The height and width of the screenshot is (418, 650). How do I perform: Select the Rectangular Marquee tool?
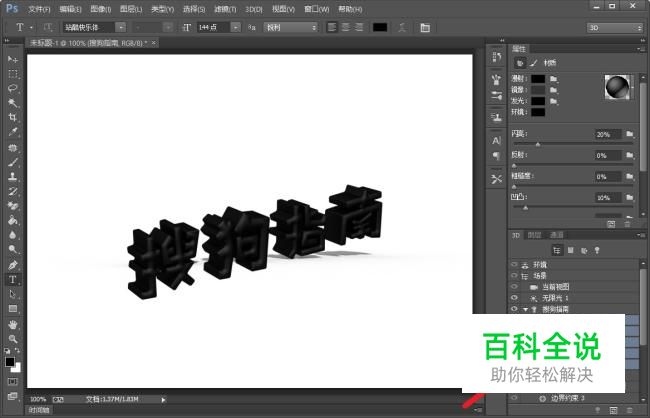(x=13, y=74)
